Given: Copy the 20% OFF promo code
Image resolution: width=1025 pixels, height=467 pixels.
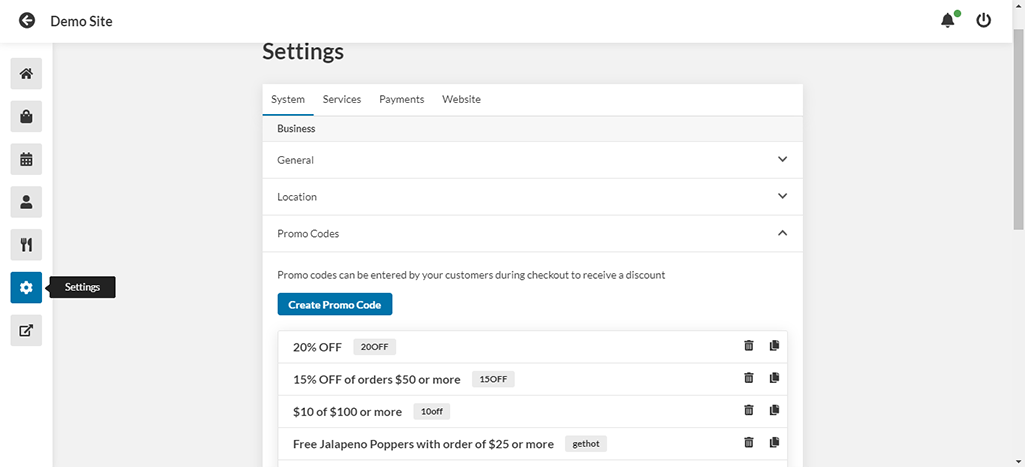Looking at the screenshot, I should [x=775, y=345].
